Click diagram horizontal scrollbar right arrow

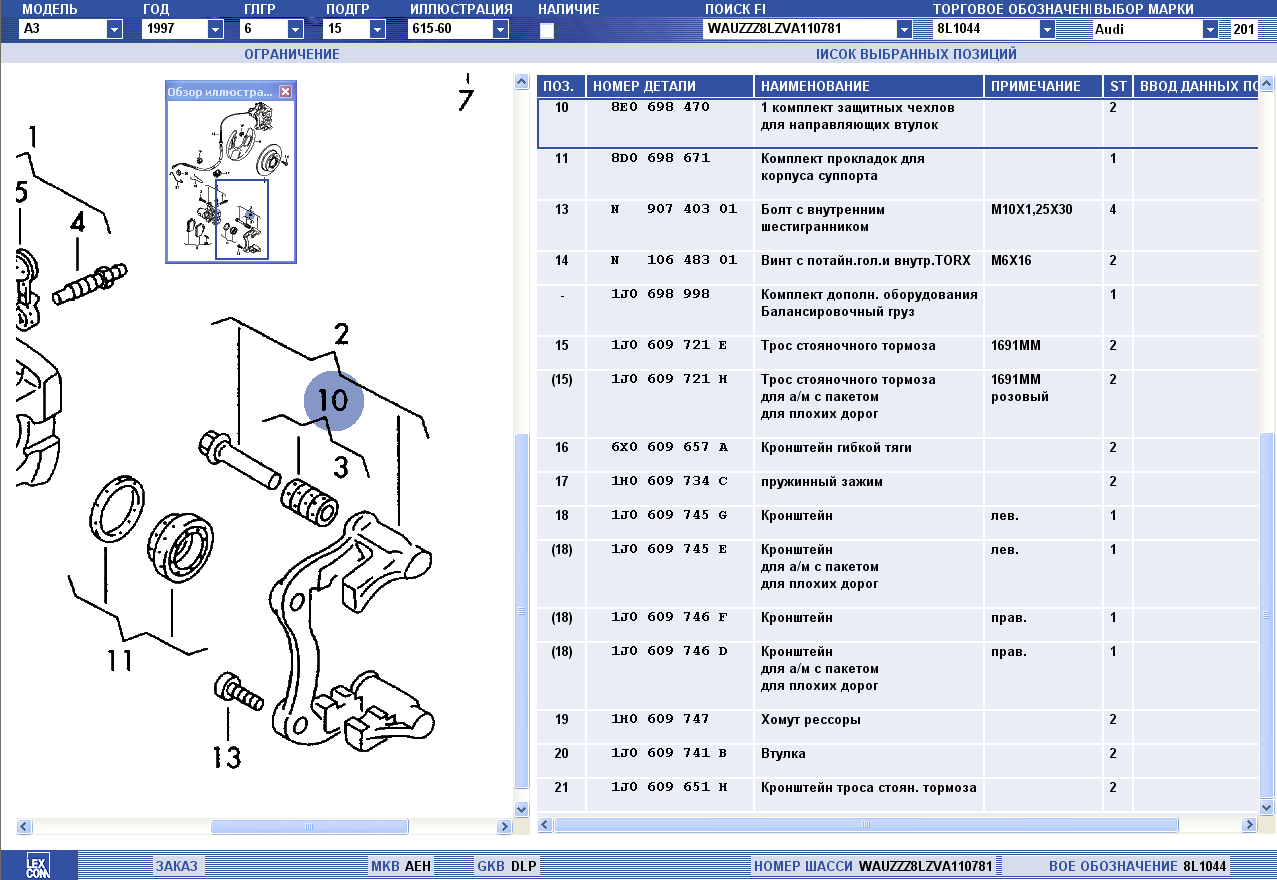(x=504, y=826)
